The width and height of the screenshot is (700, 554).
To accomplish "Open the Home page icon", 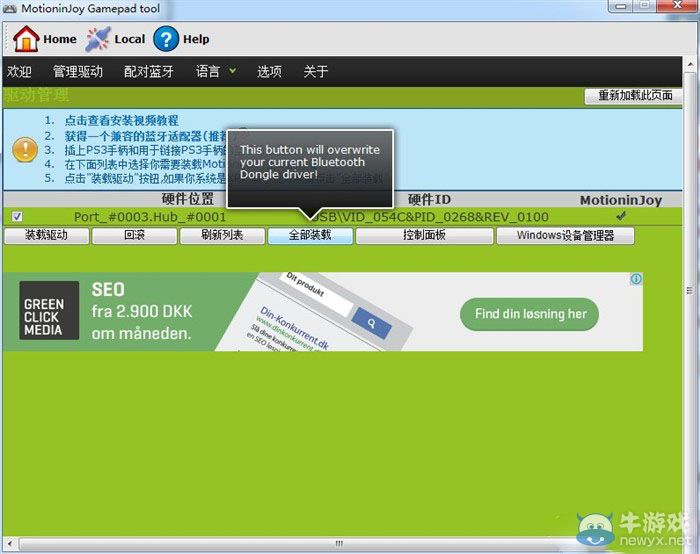I will [26, 39].
